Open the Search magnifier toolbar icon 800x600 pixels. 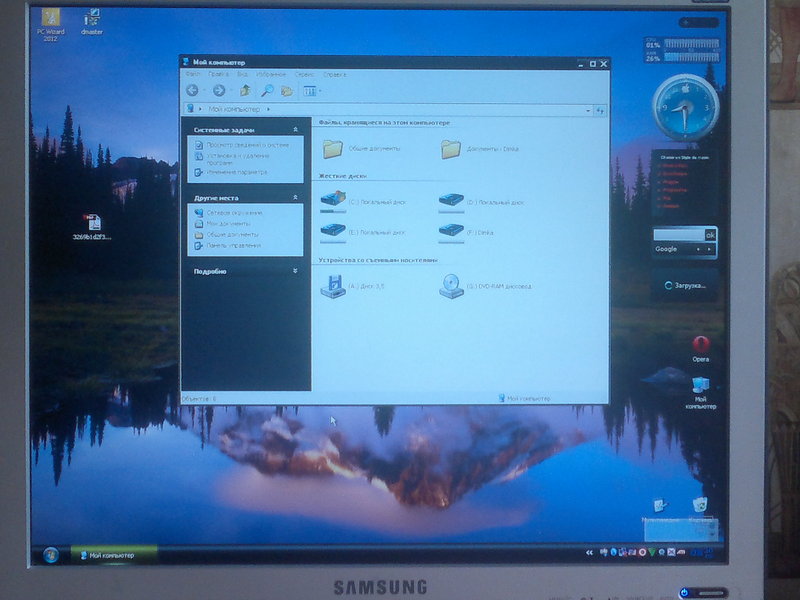pyautogui.click(x=267, y=90)
